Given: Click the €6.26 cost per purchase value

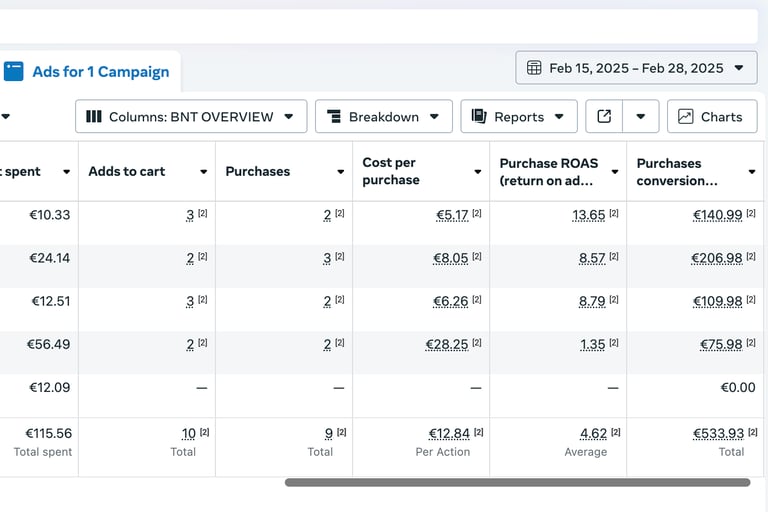Looking at the screenshot, I should (x=451, y=301).
